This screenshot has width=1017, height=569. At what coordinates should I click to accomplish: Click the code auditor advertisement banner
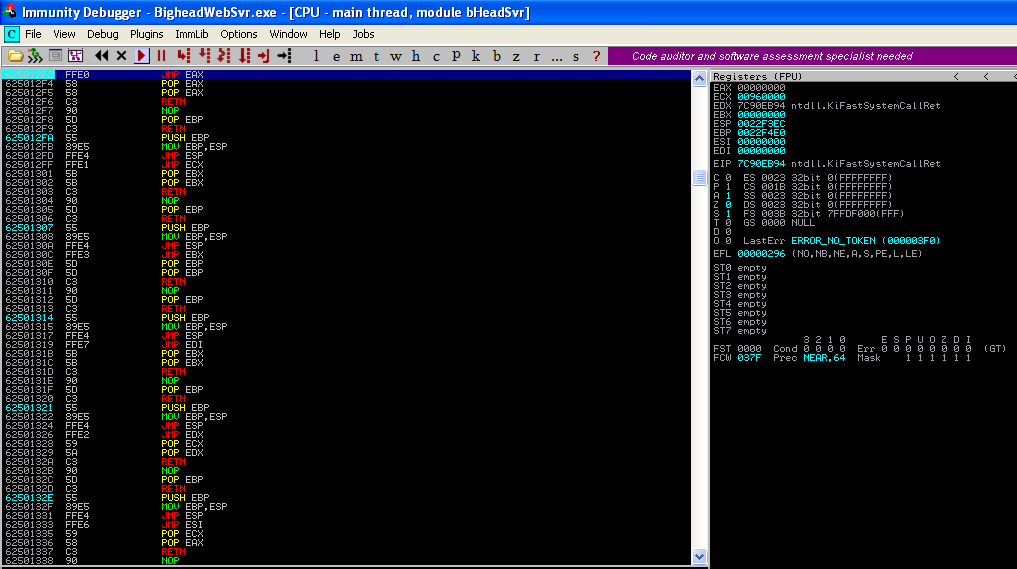772,56
